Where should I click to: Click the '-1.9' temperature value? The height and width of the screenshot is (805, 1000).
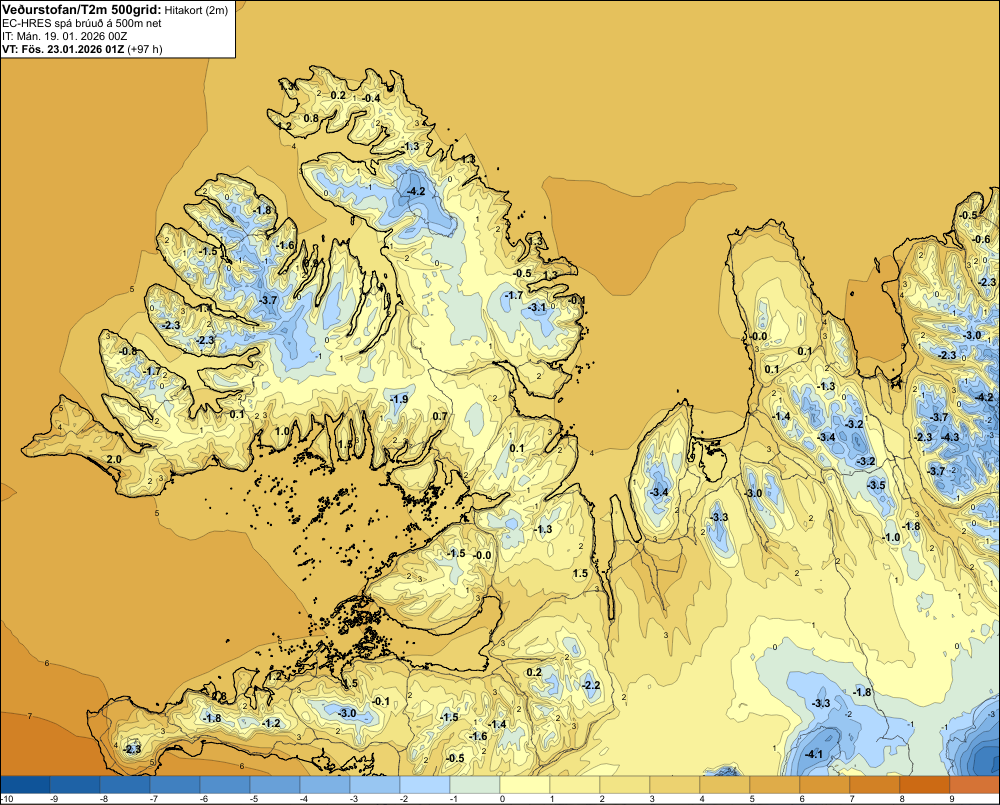399,399
